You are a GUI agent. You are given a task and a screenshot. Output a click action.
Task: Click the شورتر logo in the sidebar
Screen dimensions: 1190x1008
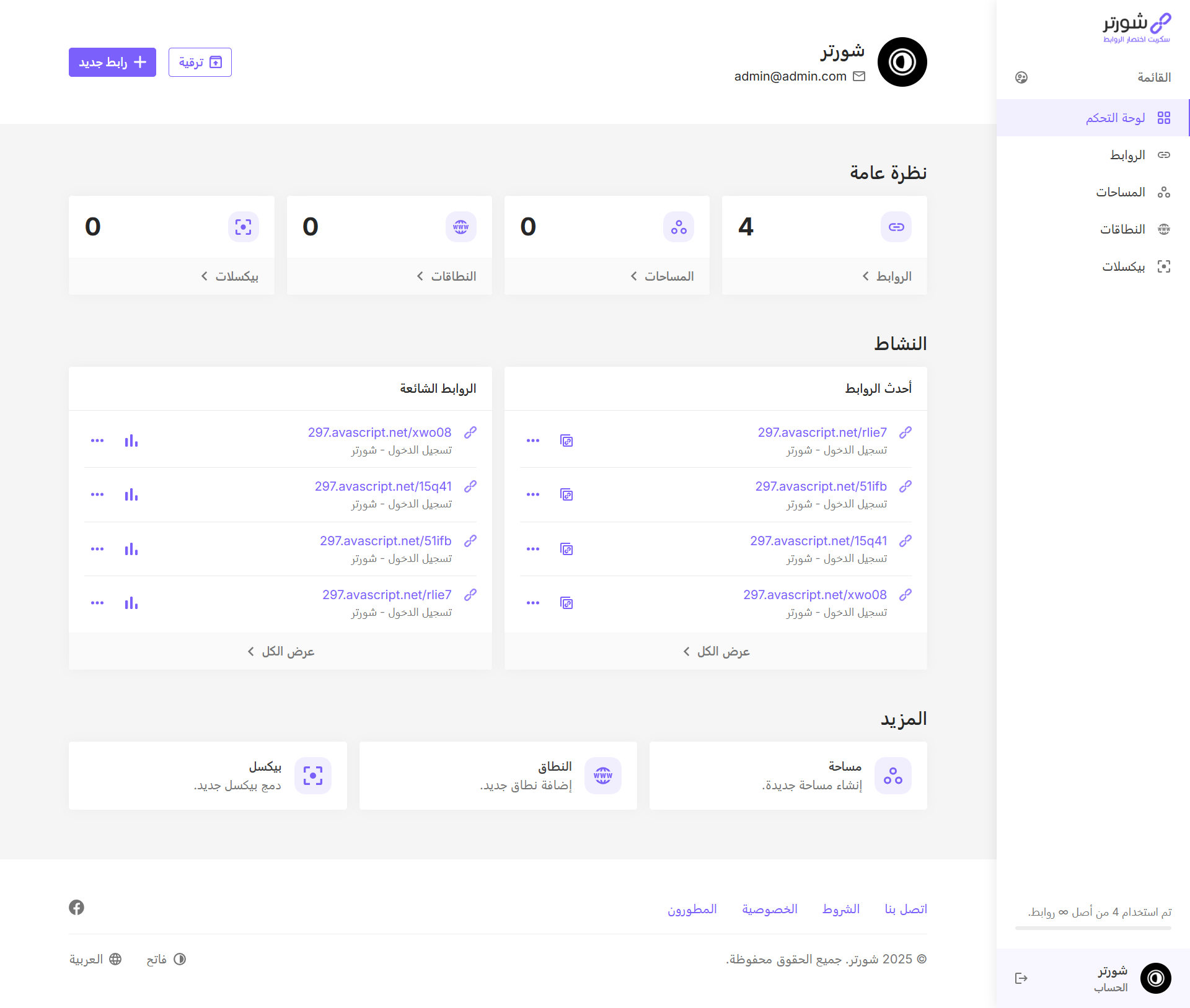(1137, 28)
